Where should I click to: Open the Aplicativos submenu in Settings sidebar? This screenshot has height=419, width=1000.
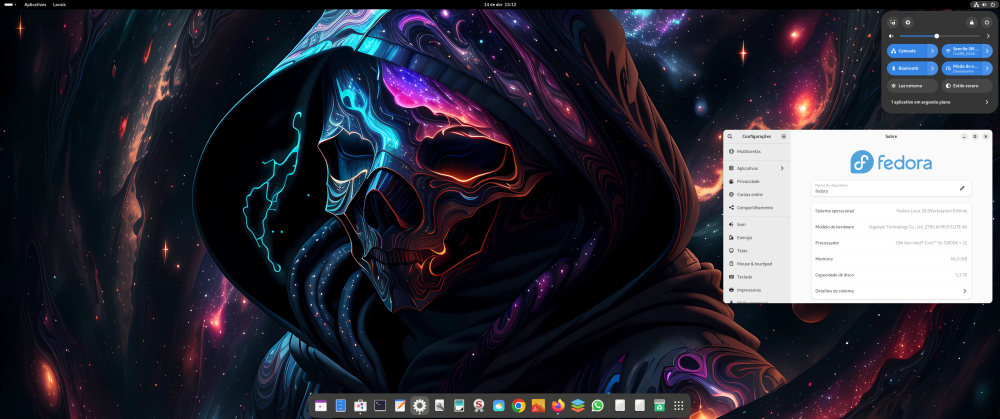pos(757,168)
